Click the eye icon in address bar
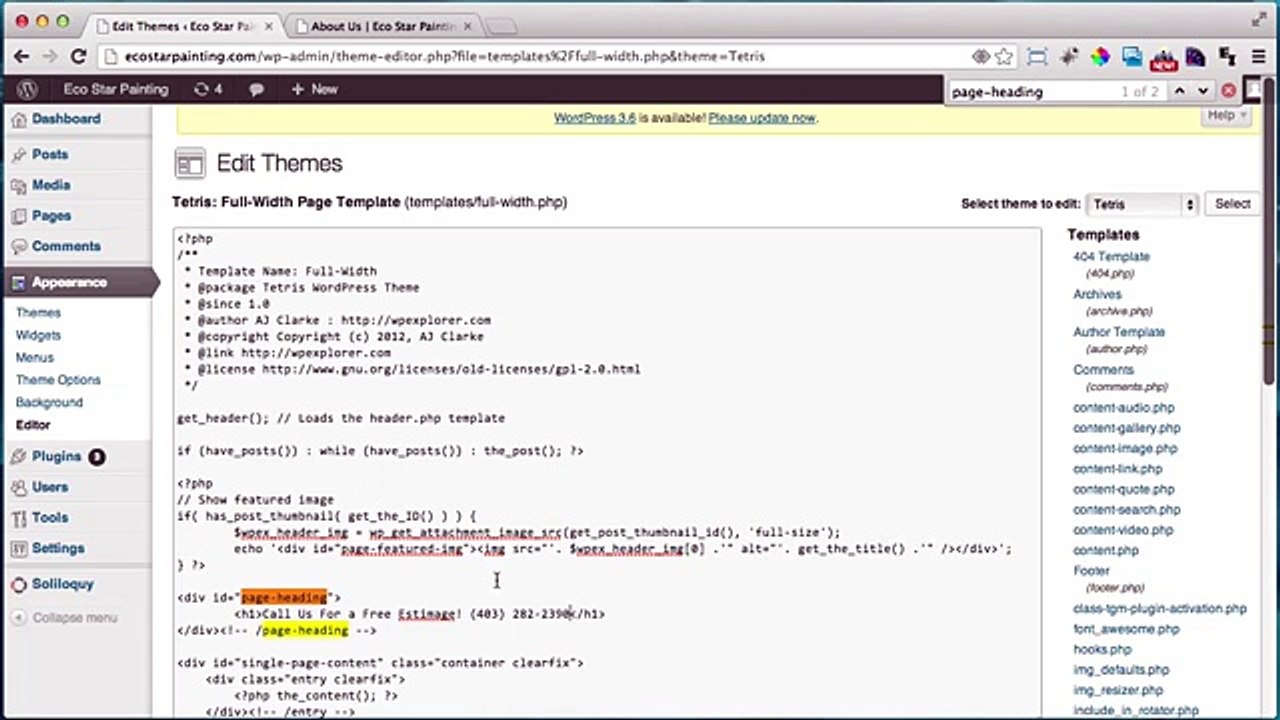The height and width of the screenshot is (720, 1280). (x=981, y=57)
